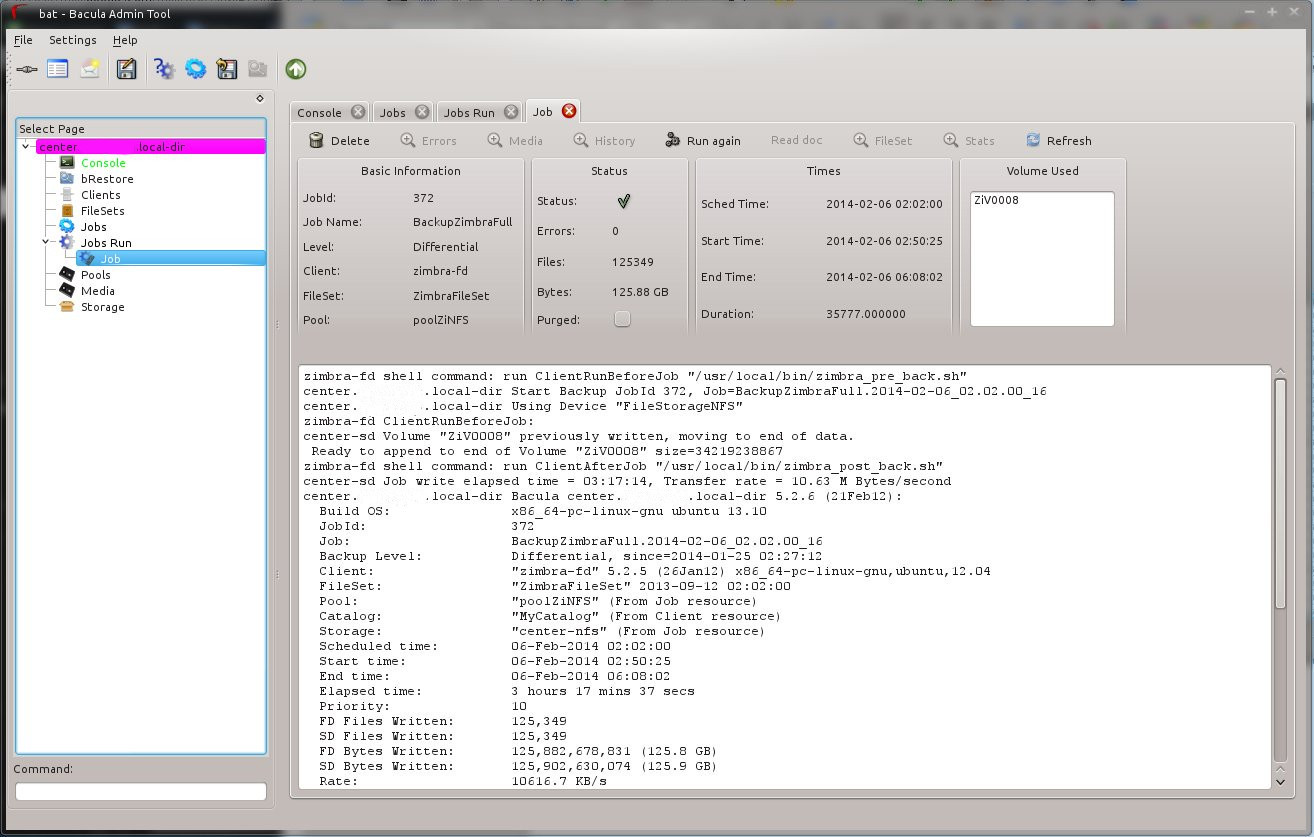1314x837 pixels.
Task: Toggle the Purged checkbox
Action: (x=622, y=319)
